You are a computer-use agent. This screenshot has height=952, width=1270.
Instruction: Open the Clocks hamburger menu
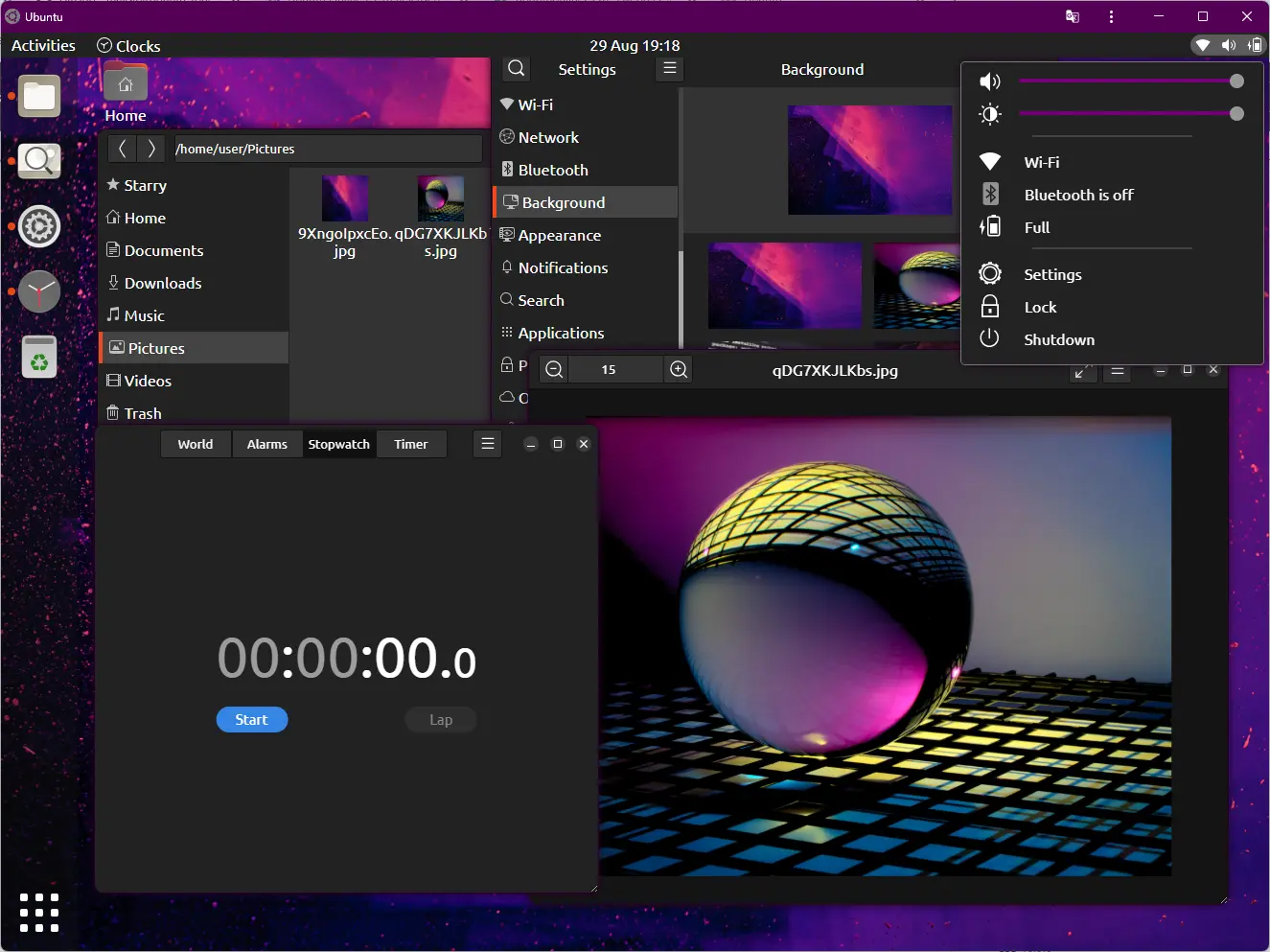coord(488,444)
